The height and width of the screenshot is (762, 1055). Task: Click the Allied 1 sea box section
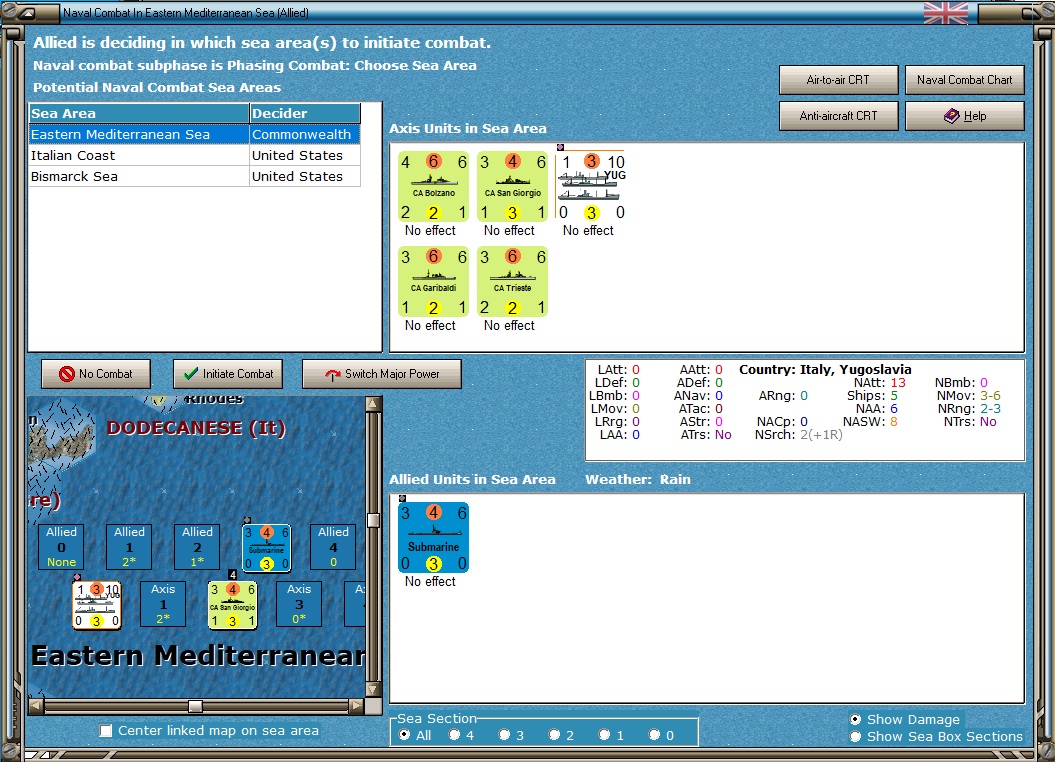[x=129, y=547]
